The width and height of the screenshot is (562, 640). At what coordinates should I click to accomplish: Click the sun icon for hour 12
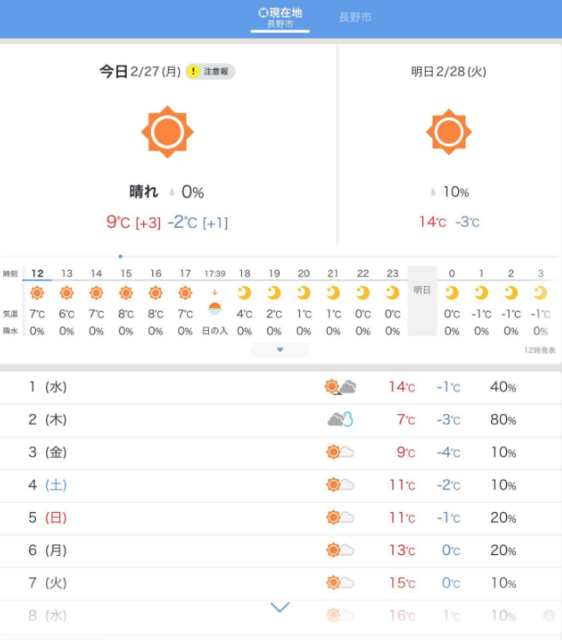[37, 293]
